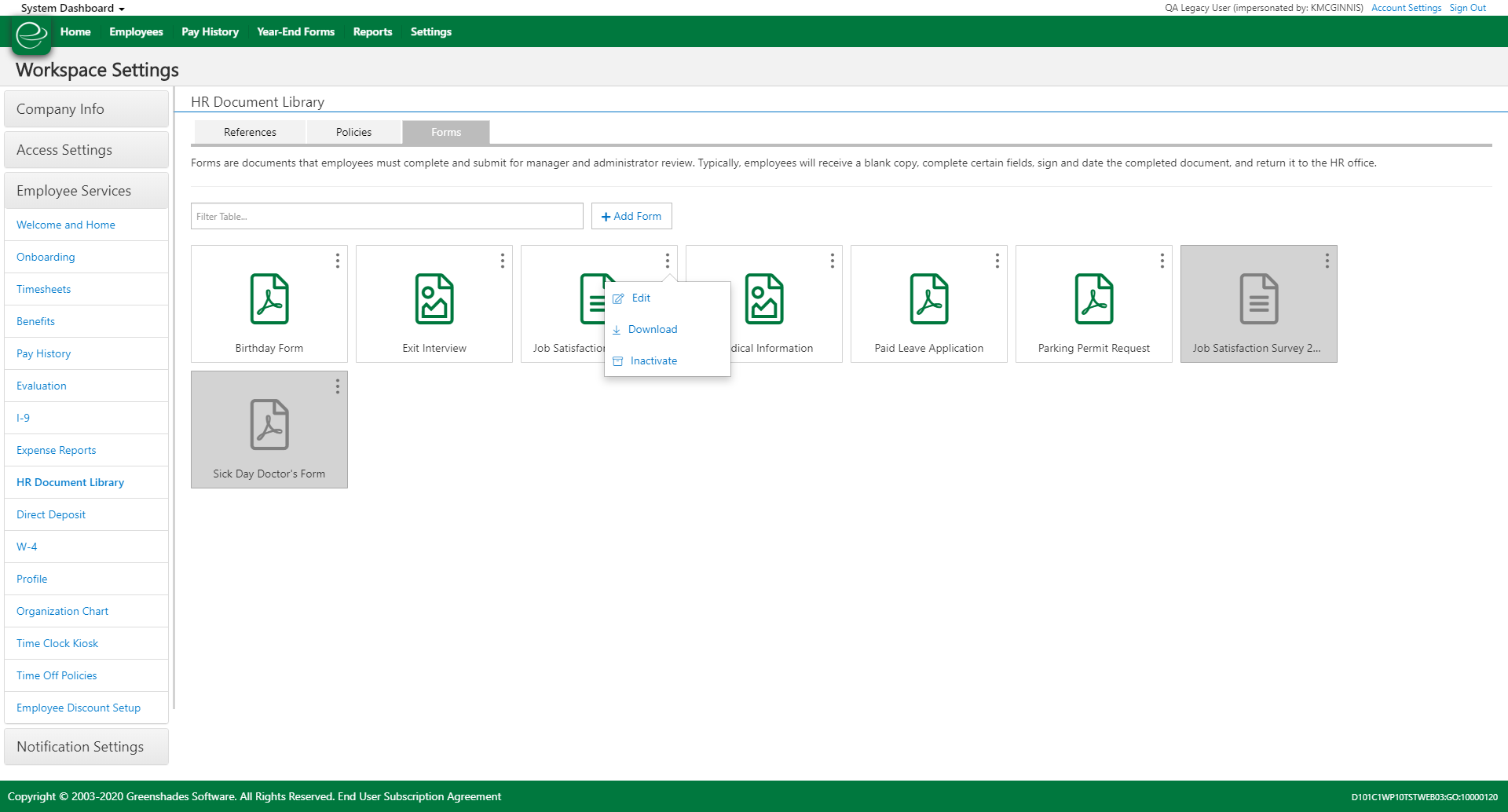
Task: Open Profile settings link
Action: [x=31, y=579]
